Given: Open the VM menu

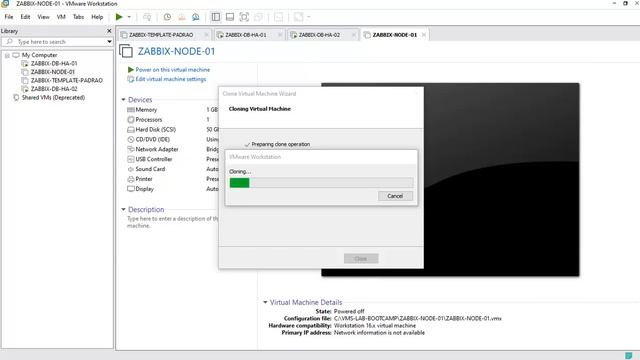Looking at the screenshot, I should pos(61,17).
